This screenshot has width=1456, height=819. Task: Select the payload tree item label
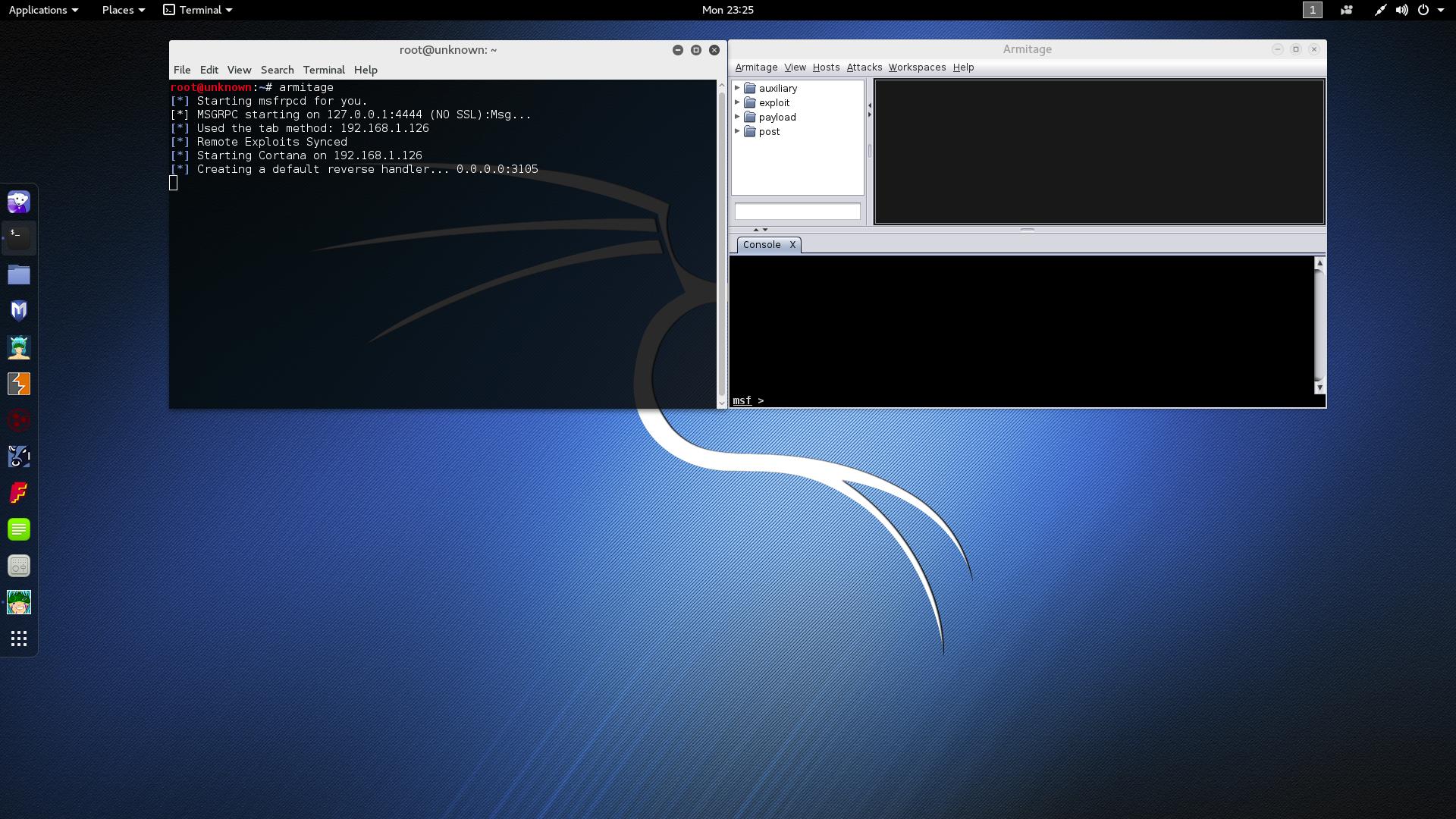click(x=777, y=117)
